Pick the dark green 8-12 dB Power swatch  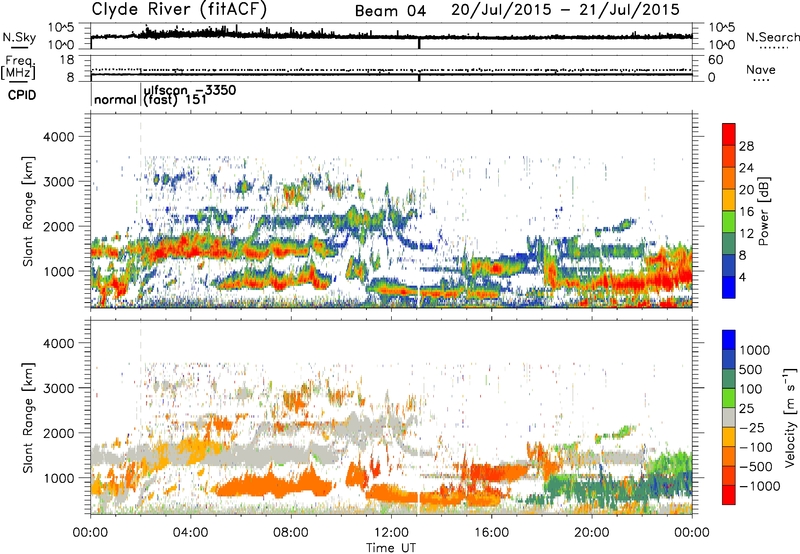[x=729, y=244]
